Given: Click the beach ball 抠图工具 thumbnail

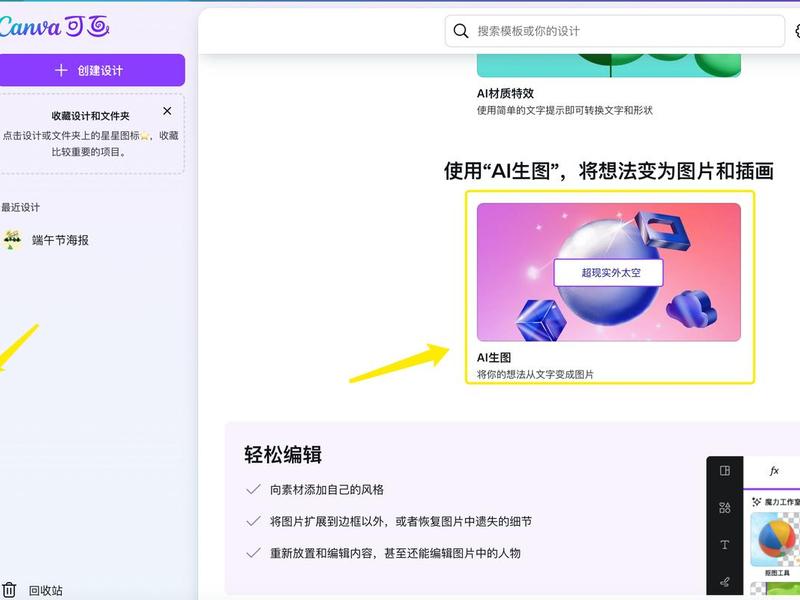Looking at the screenshot, I should 775,539.
